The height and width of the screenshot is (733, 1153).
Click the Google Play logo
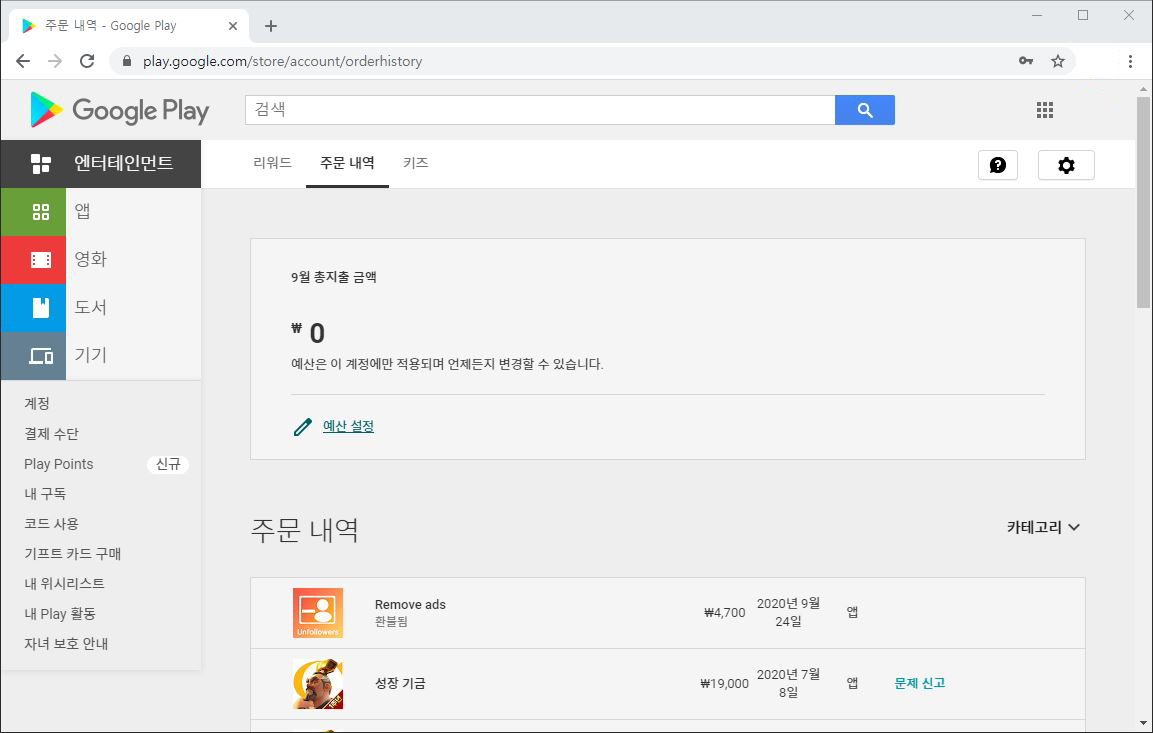click(x=119, y=110)
